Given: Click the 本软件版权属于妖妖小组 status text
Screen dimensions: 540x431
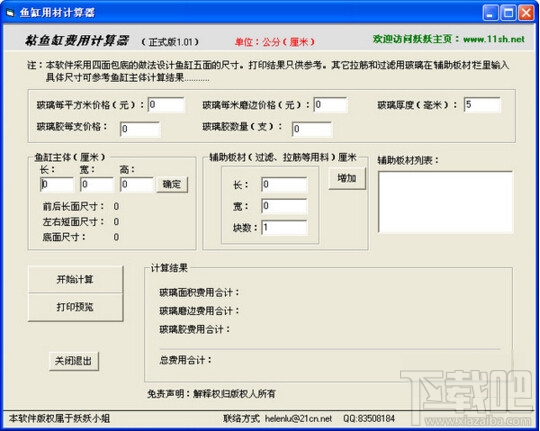Looking at the screenshot, I should coord(60,419).
